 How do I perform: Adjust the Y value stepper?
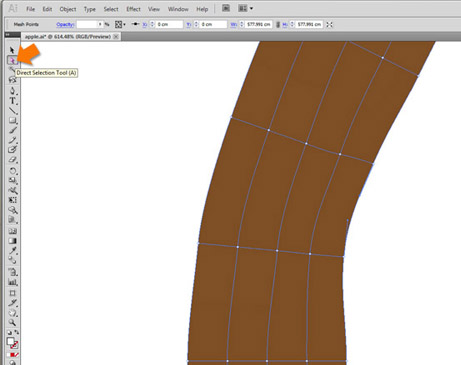point(196,24)
